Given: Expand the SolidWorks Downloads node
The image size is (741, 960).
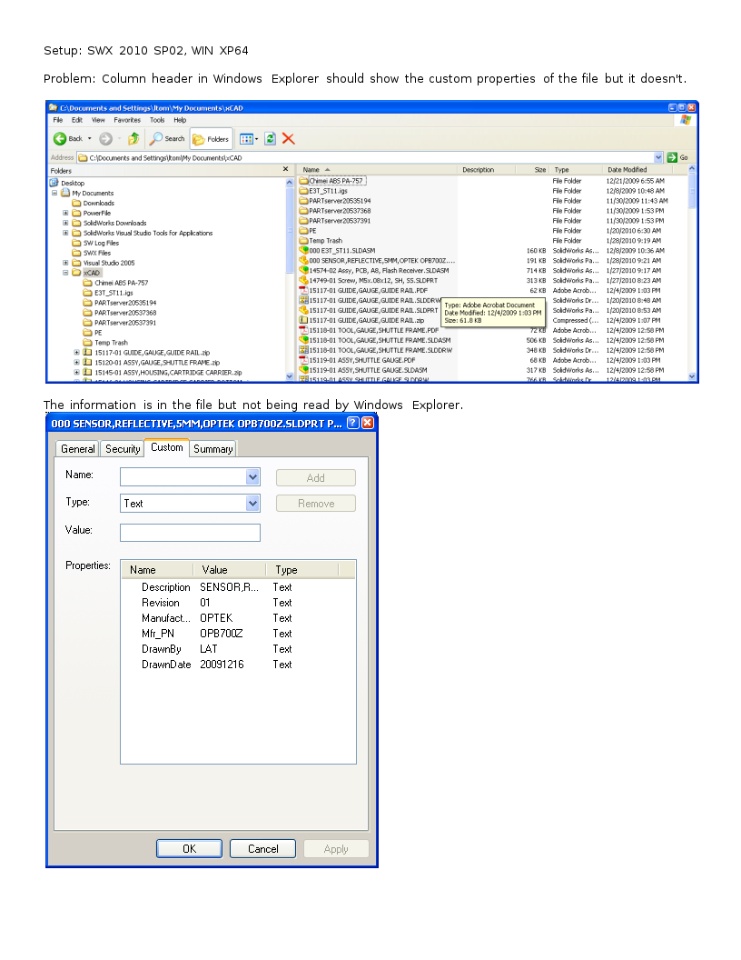Looking at the screenshot, I should (x=66, y=223).
